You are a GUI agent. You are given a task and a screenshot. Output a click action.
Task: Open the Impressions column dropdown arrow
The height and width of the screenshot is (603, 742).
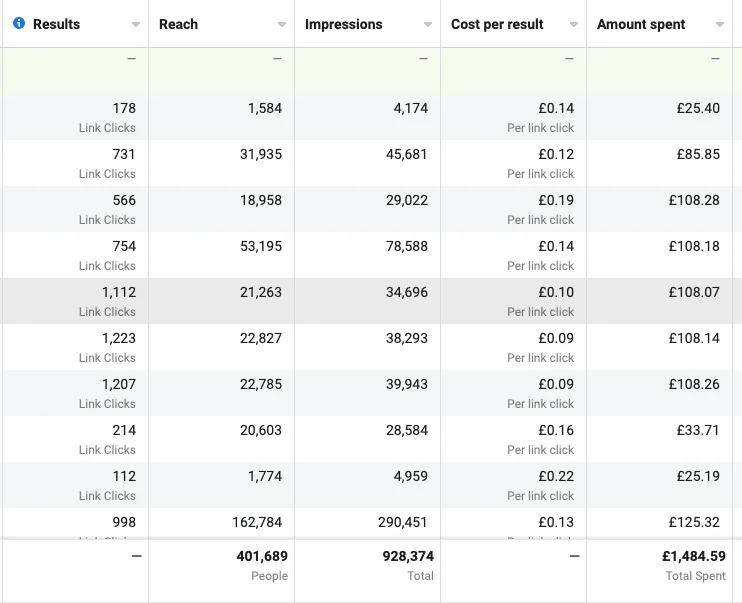tap(428, 25)
